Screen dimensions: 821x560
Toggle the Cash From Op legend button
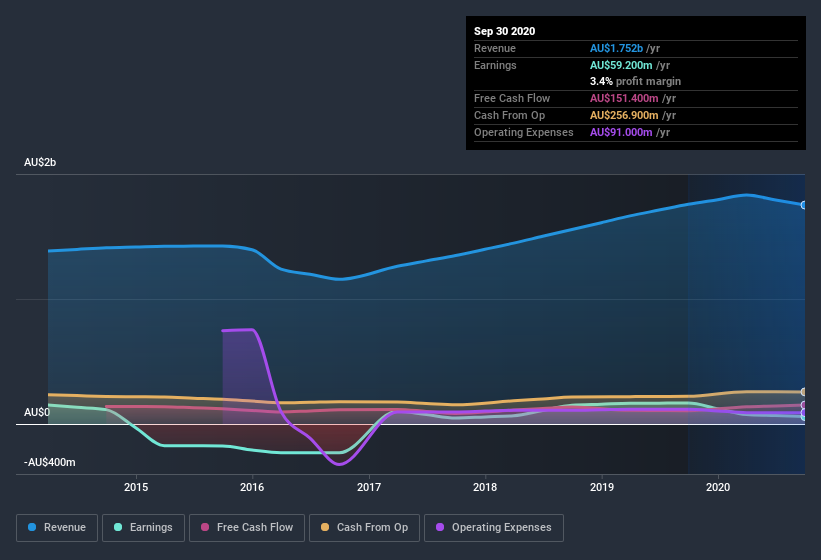(364, 528)
